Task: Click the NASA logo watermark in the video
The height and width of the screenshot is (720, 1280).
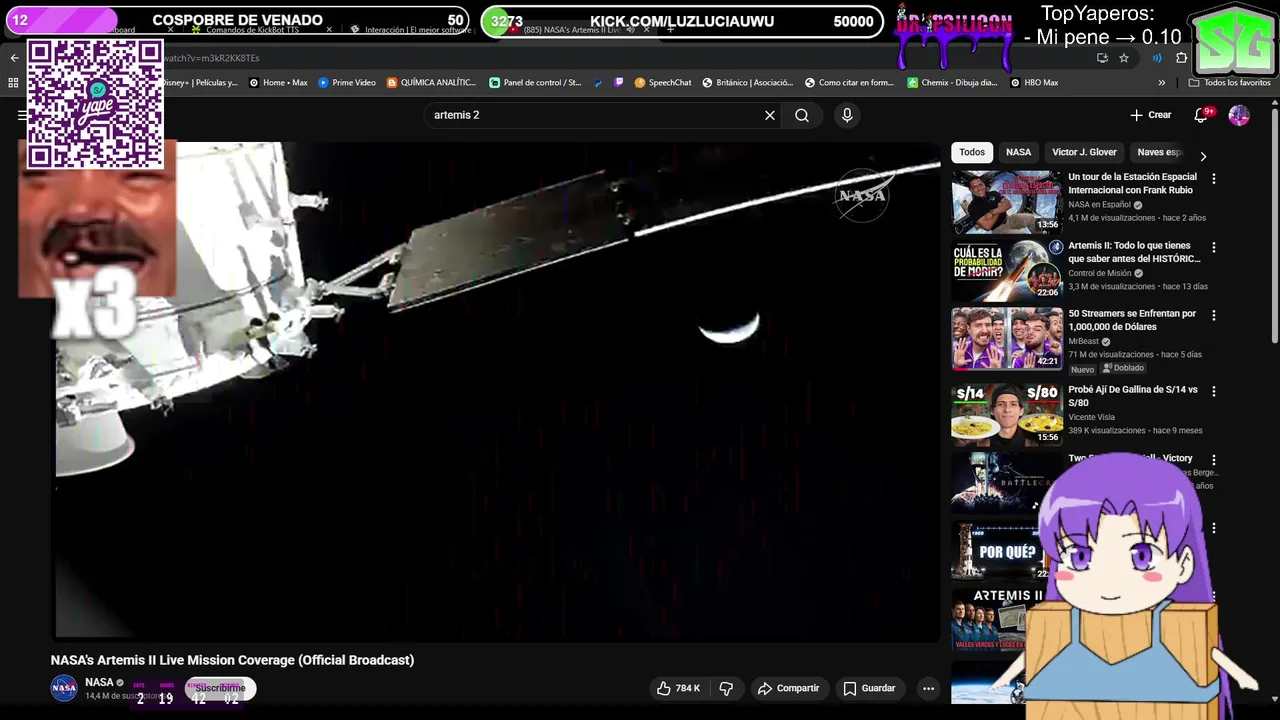Action: tap(862, 196)
